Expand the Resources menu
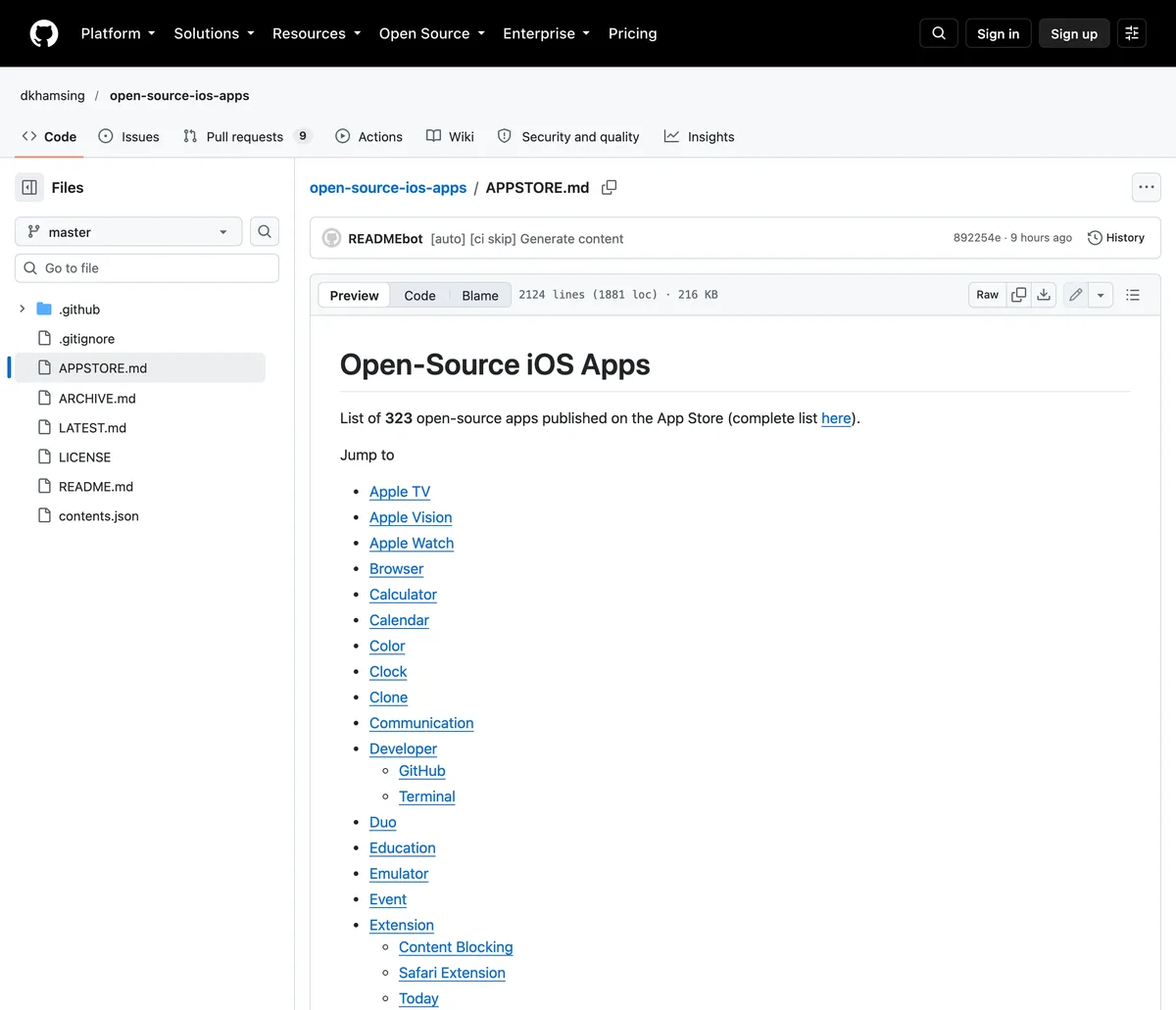This screenshot has width=1176, height=1010. pyautogui.click(x=317, y=33)
